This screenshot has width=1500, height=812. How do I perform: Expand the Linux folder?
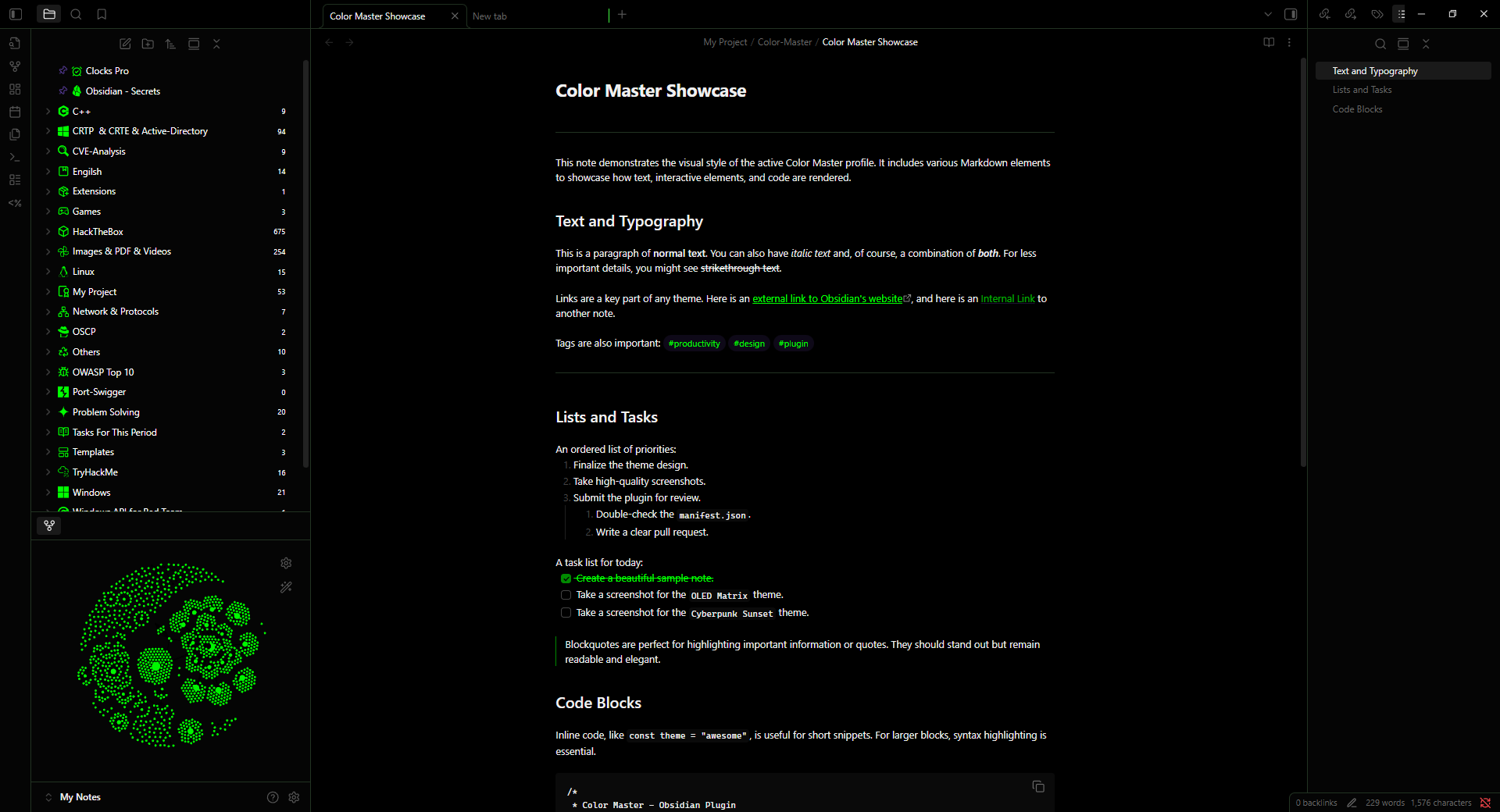click(x=48, y=272)
